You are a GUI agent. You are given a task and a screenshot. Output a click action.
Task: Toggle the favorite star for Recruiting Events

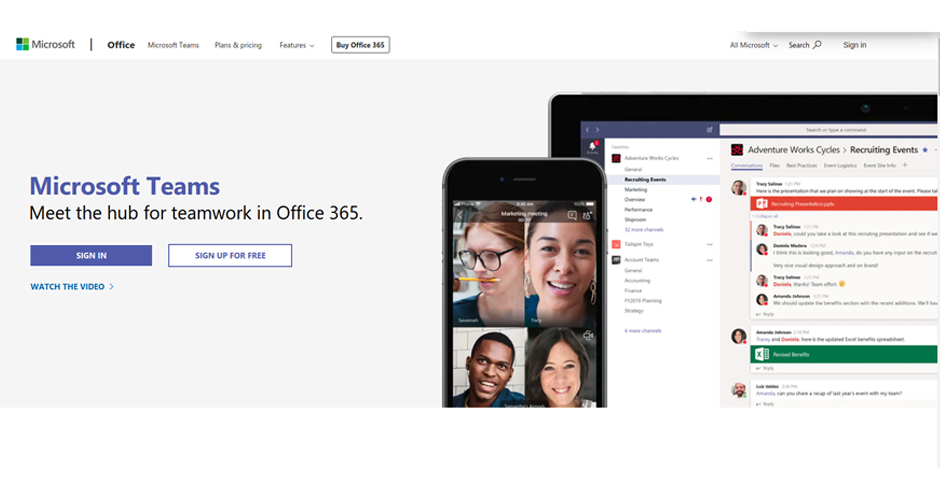pos(925,150)
